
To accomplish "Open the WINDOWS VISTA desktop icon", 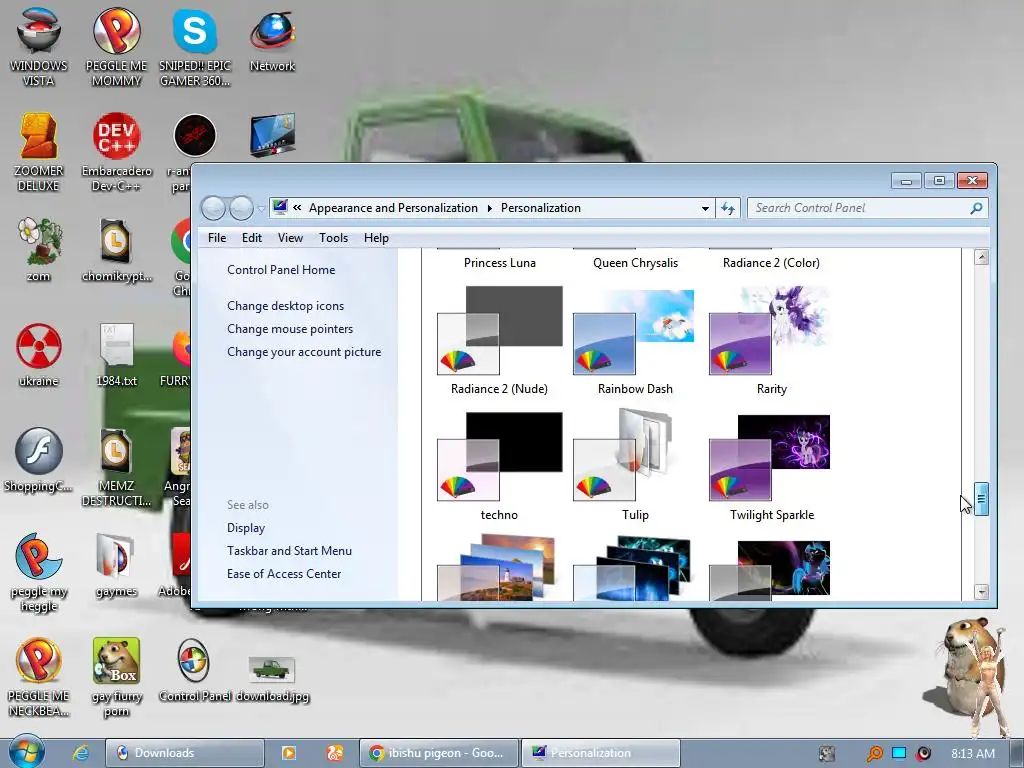I will [x=39, y=46].
